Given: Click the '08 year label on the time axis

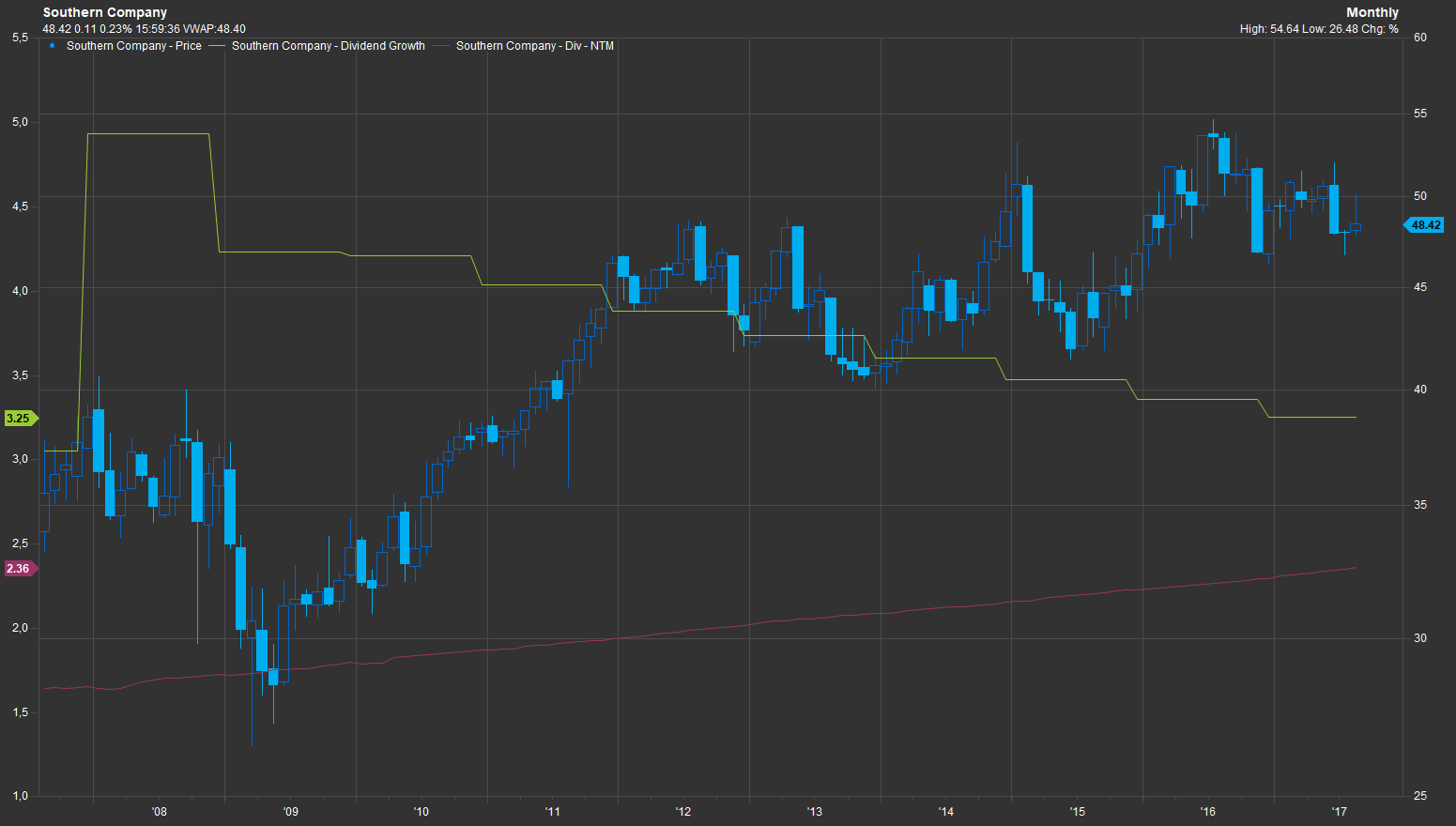Looking at the screenshot, I should pos(159,812).
